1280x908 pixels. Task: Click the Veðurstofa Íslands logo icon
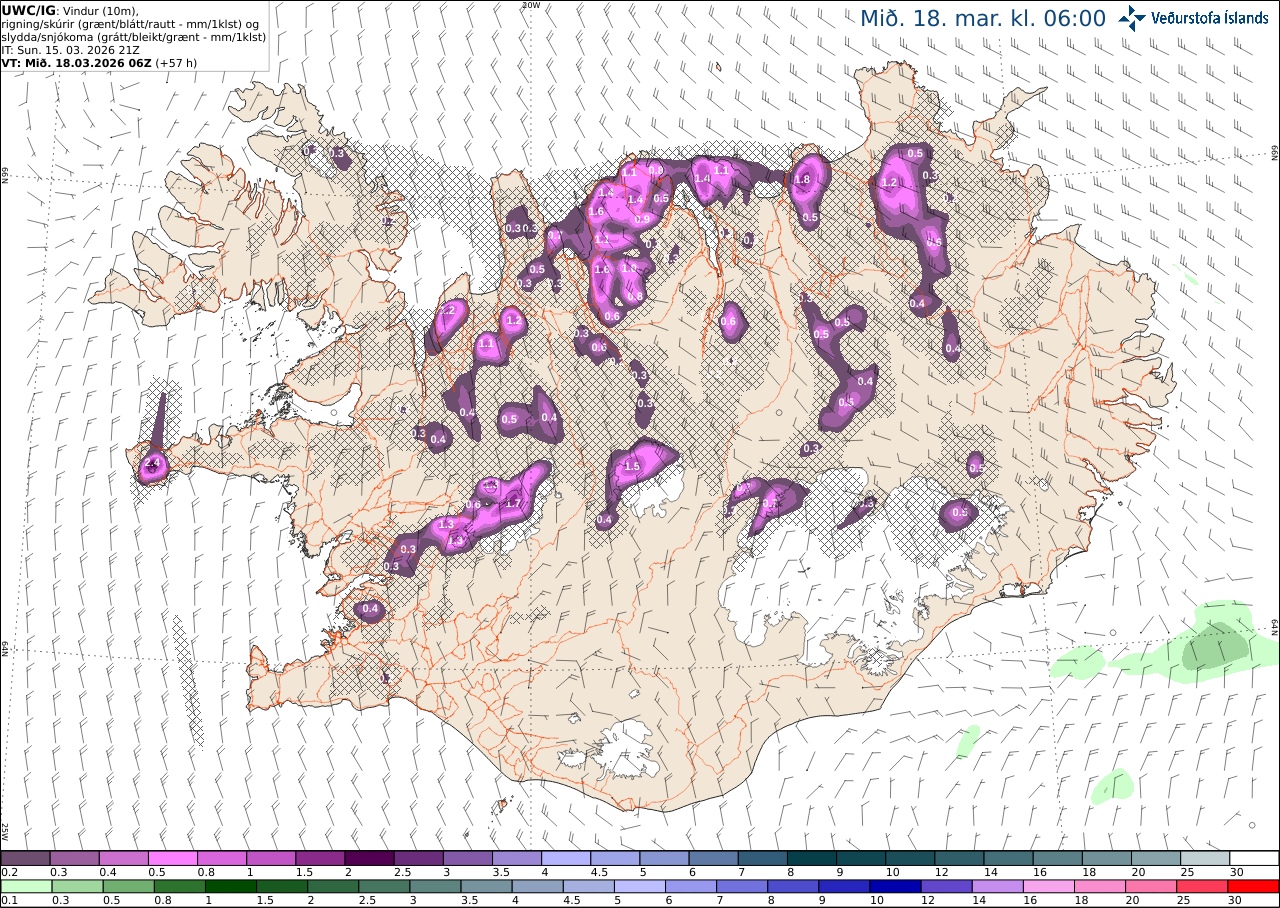1133,18
